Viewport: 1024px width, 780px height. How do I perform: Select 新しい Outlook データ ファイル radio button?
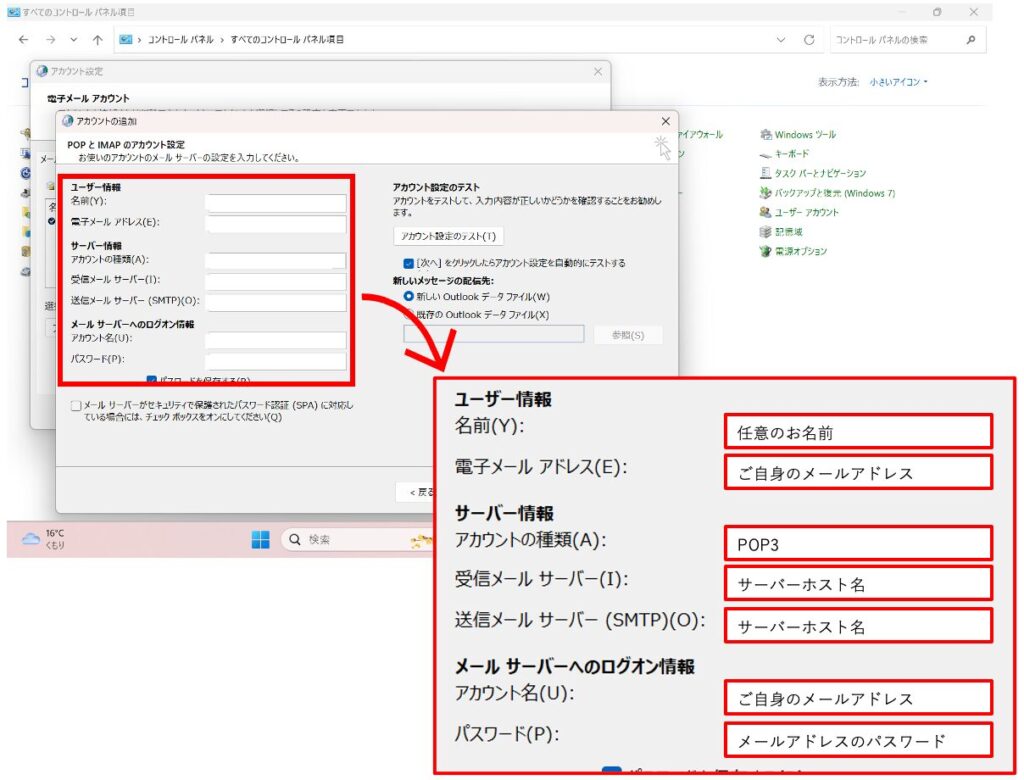point(408,297)
